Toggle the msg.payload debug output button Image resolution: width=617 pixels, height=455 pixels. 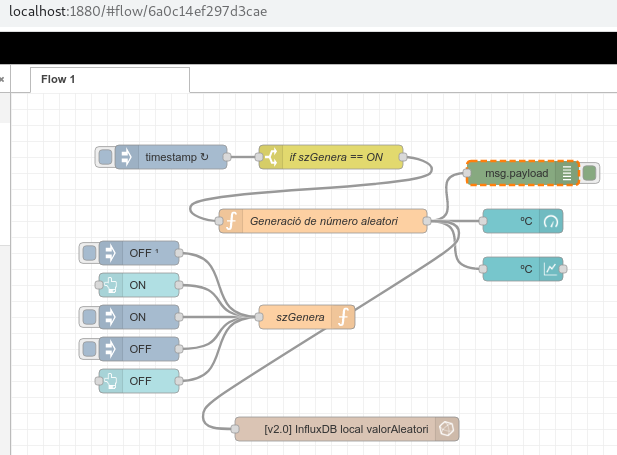click(589, 173)
